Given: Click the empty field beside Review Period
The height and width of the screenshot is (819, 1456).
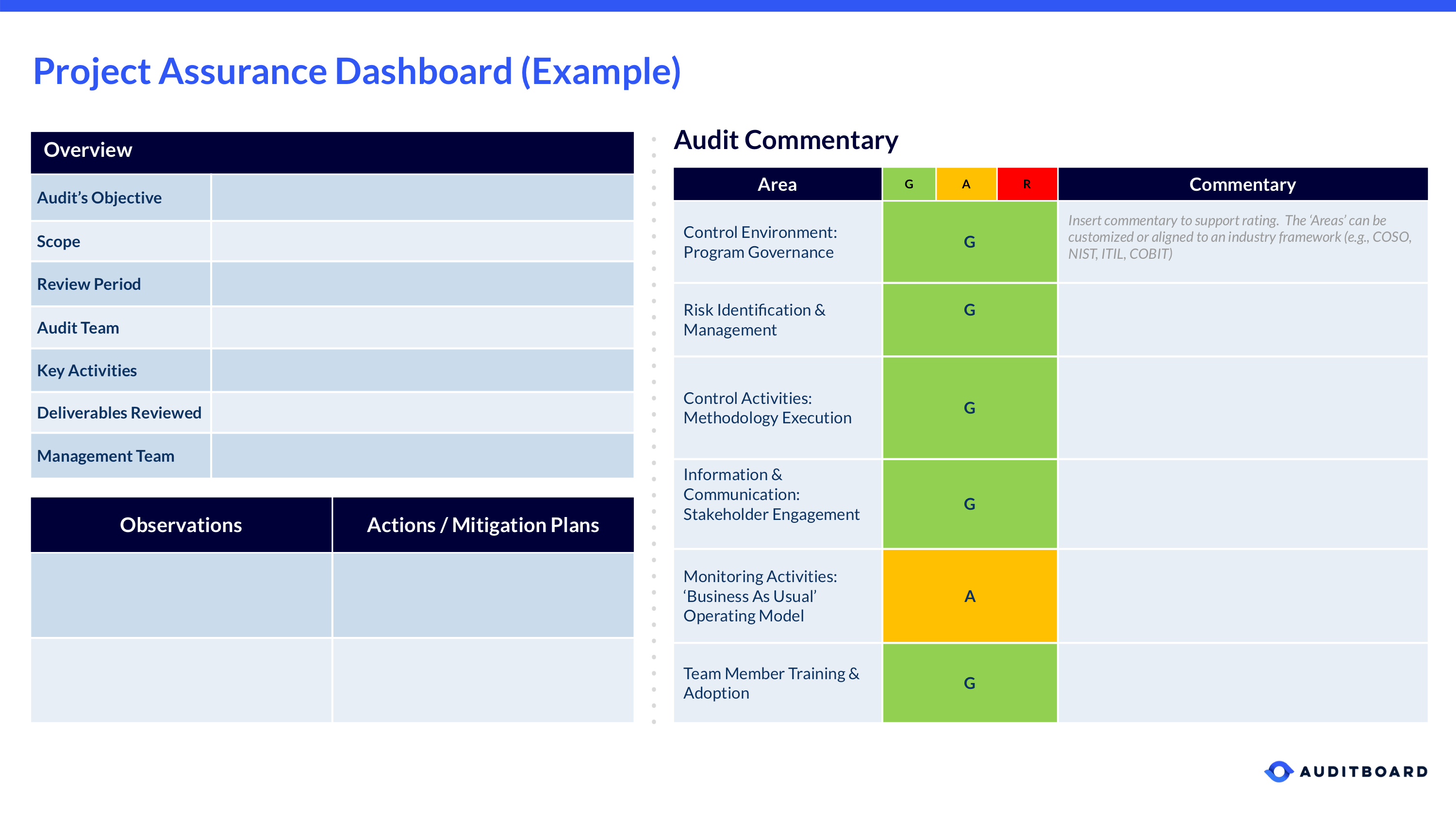Looking at the screenshot, I should (x=423, y=284).
